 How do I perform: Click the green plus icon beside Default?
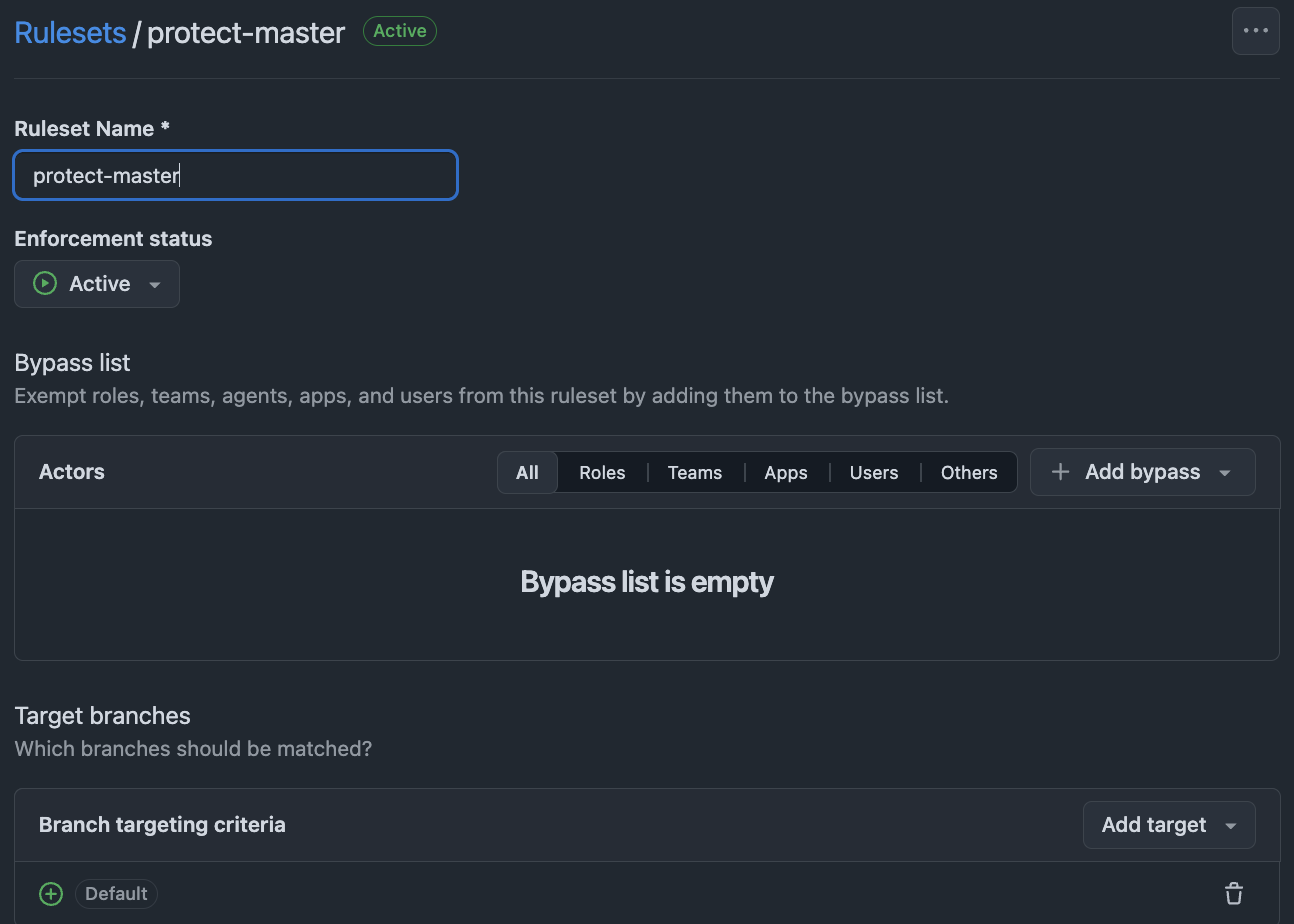click(51, 894)
